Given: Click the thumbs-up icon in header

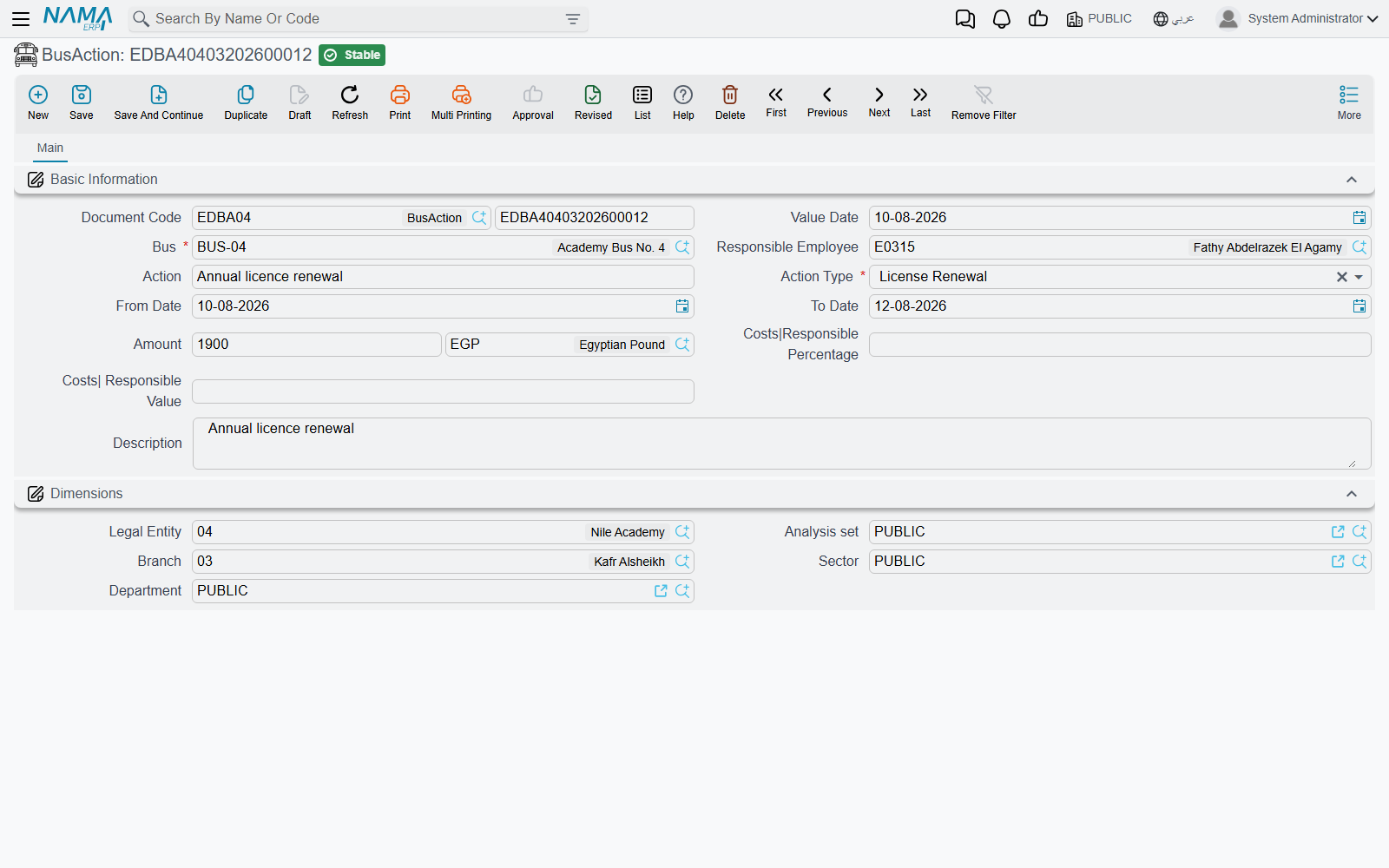Looking at the screenshot, I should pos(1038,19).
